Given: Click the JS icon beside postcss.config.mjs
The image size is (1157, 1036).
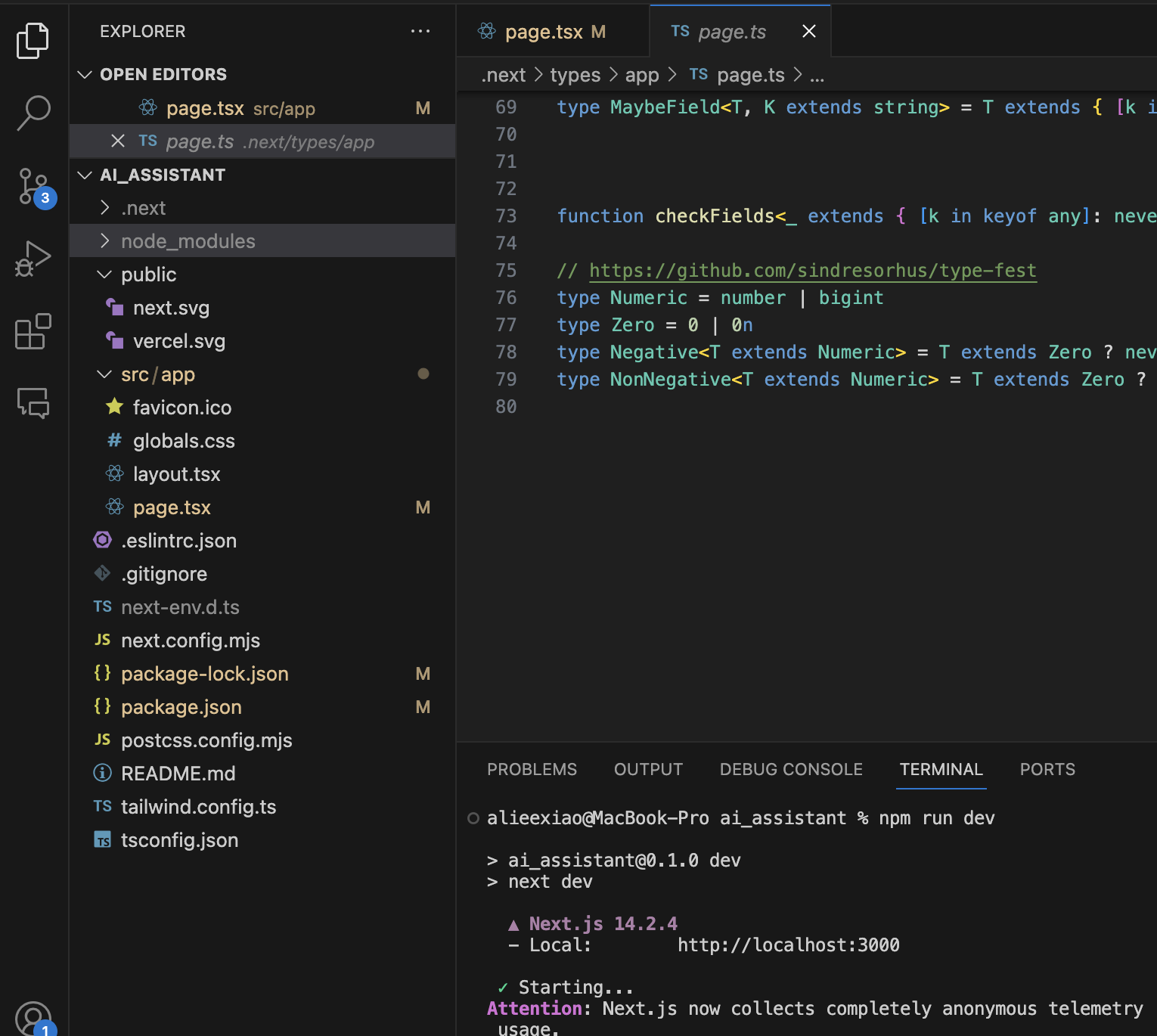Looking at the screenshot, I should point(102,740).
